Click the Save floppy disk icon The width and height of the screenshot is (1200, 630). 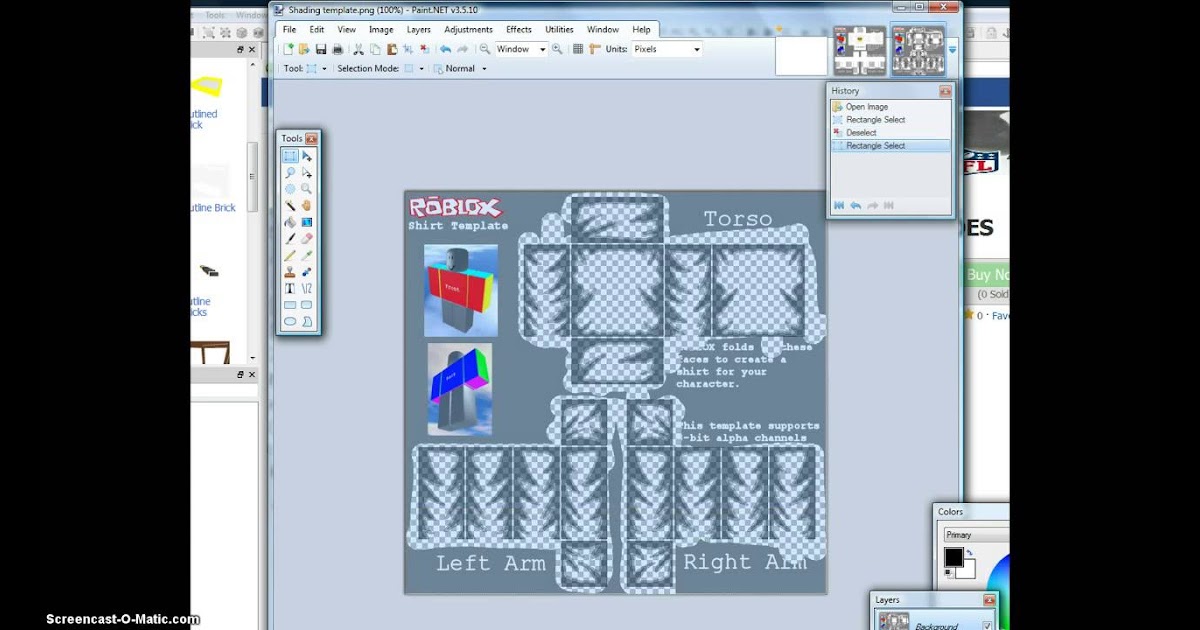coord(321,49)
